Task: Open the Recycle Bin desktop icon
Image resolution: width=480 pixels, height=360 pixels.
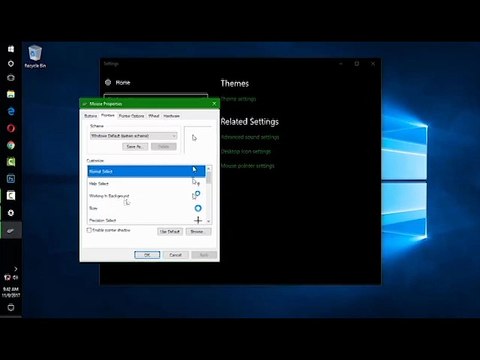Action: point(35,56)
